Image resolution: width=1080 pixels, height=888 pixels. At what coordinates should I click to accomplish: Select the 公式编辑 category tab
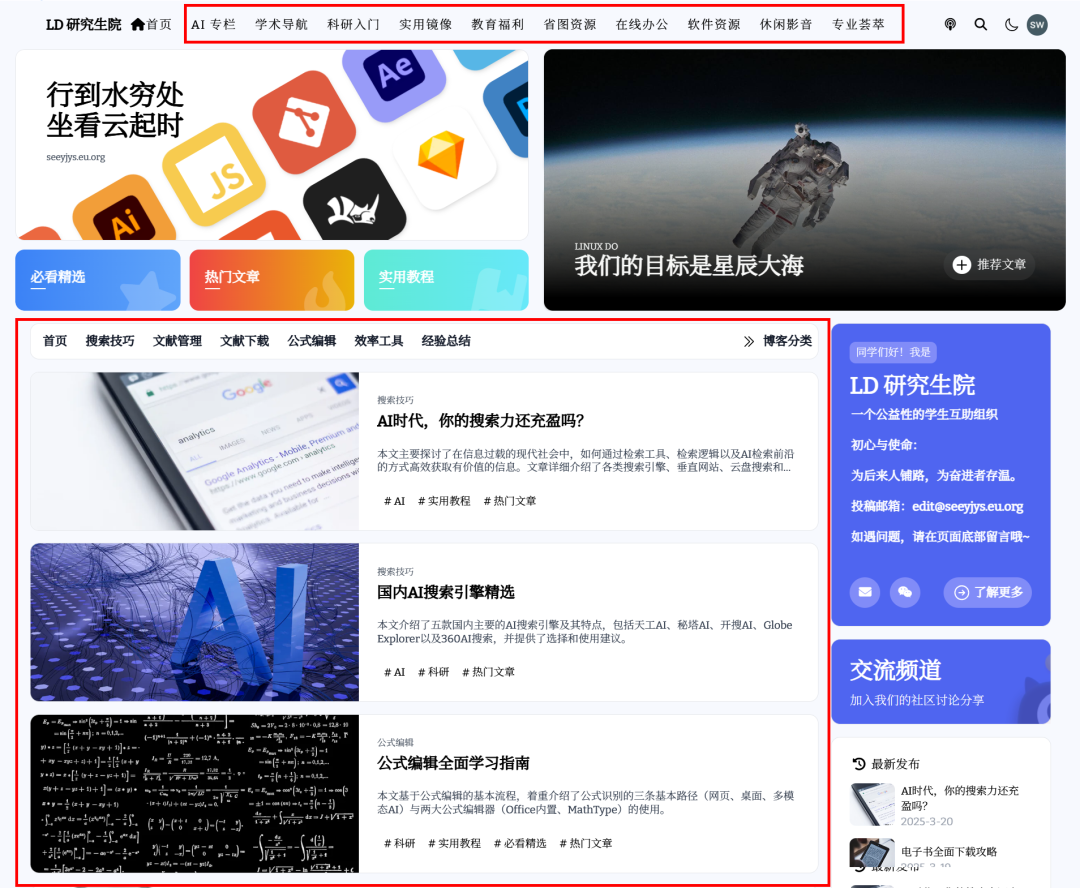coord(311,341)
